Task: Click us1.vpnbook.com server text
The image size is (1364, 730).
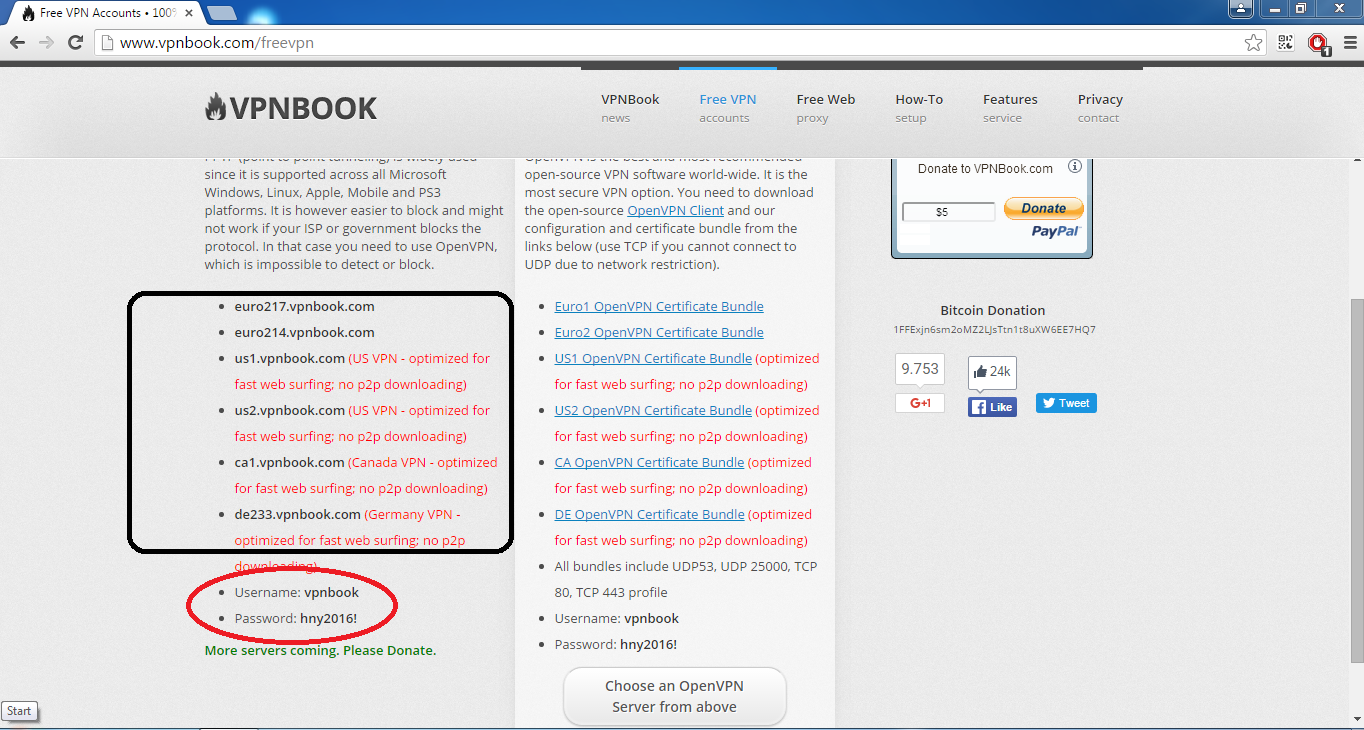Action: [x=290, y=359]
